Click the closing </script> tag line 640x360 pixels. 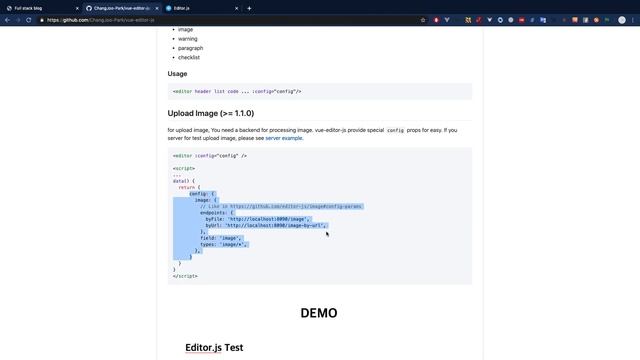(x=185, y=276)
